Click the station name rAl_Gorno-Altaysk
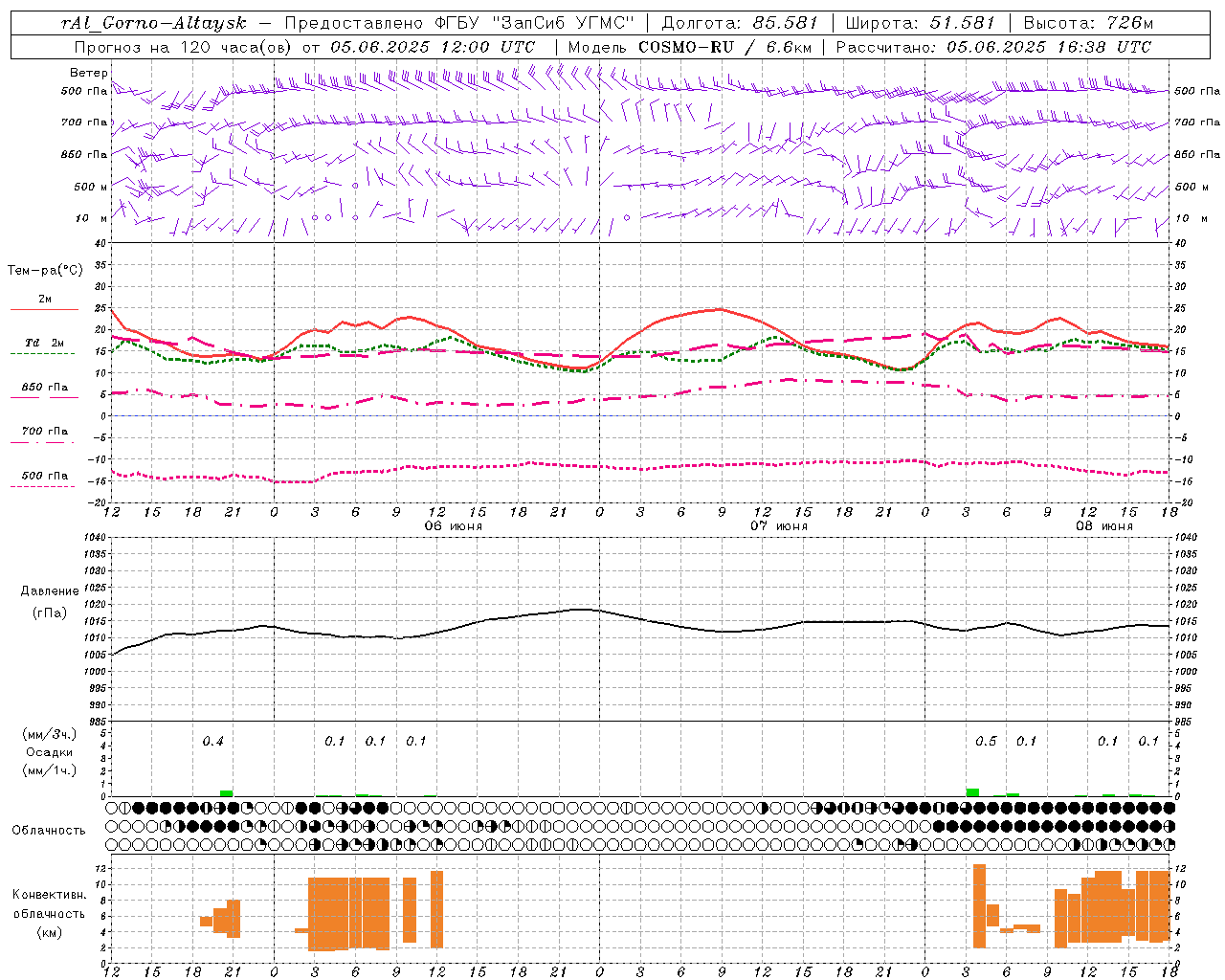Image resolution: width=1225 pixels, height=980 pixels. coord(153,23)
